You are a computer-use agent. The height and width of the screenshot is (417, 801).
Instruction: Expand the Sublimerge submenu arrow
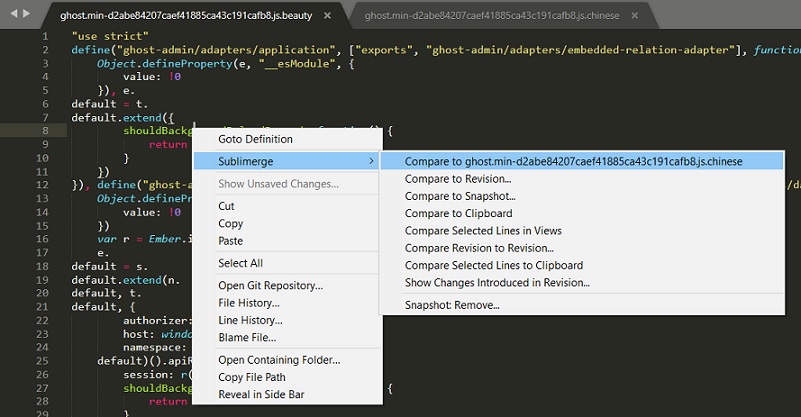coord(371,161)
